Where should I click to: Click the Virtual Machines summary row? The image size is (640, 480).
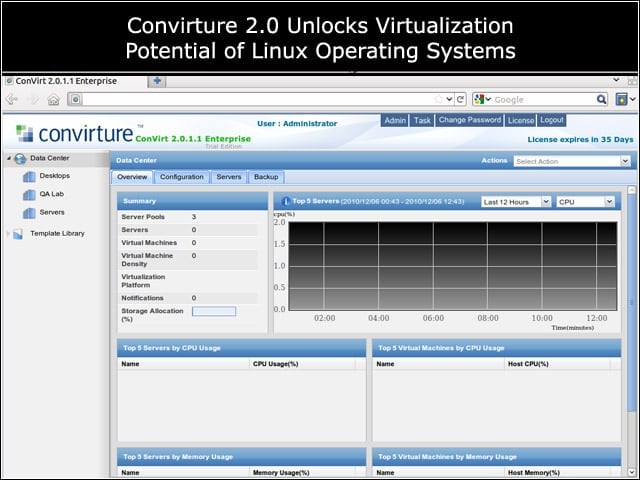click(188, 242)
